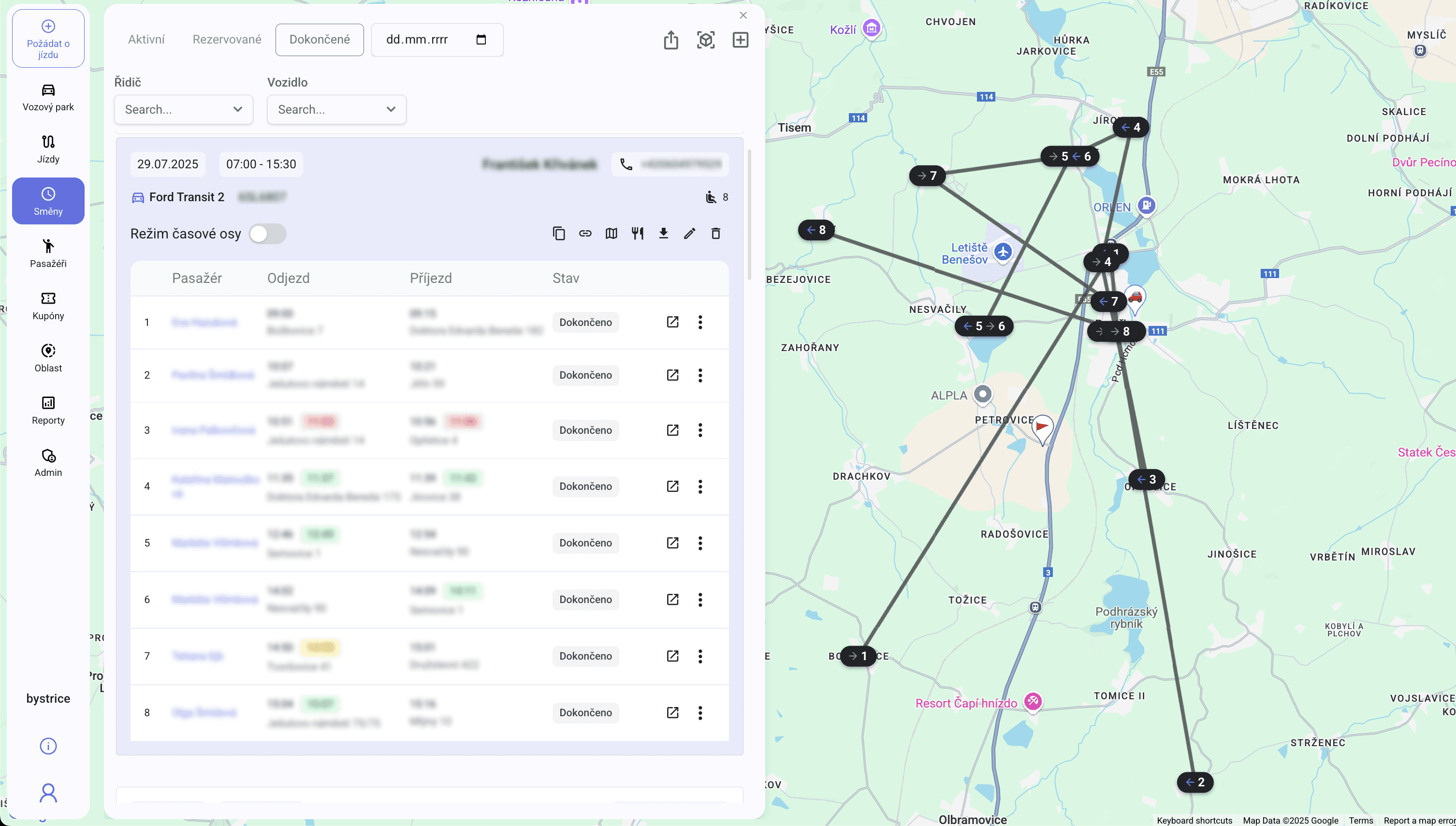Open the map view icon for shift
The image size is (1456, 826).
pyautogui.click(x=611, y=234)
